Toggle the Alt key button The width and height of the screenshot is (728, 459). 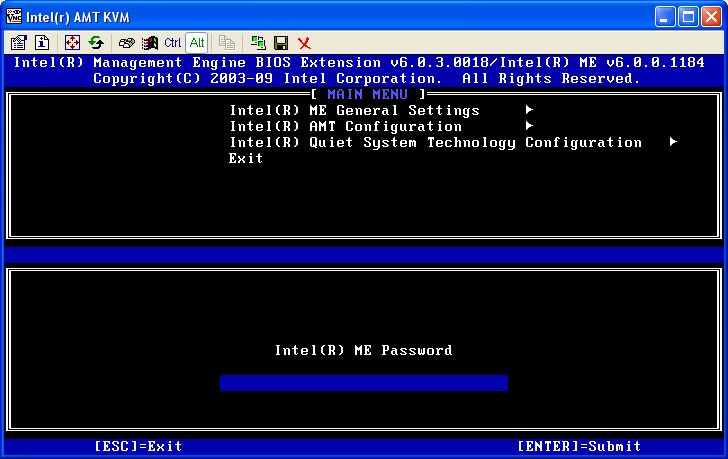coord(196,42)
